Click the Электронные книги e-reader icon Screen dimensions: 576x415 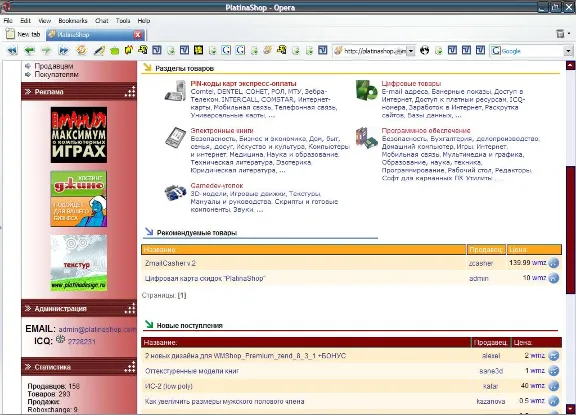click(x=176, y=137)
